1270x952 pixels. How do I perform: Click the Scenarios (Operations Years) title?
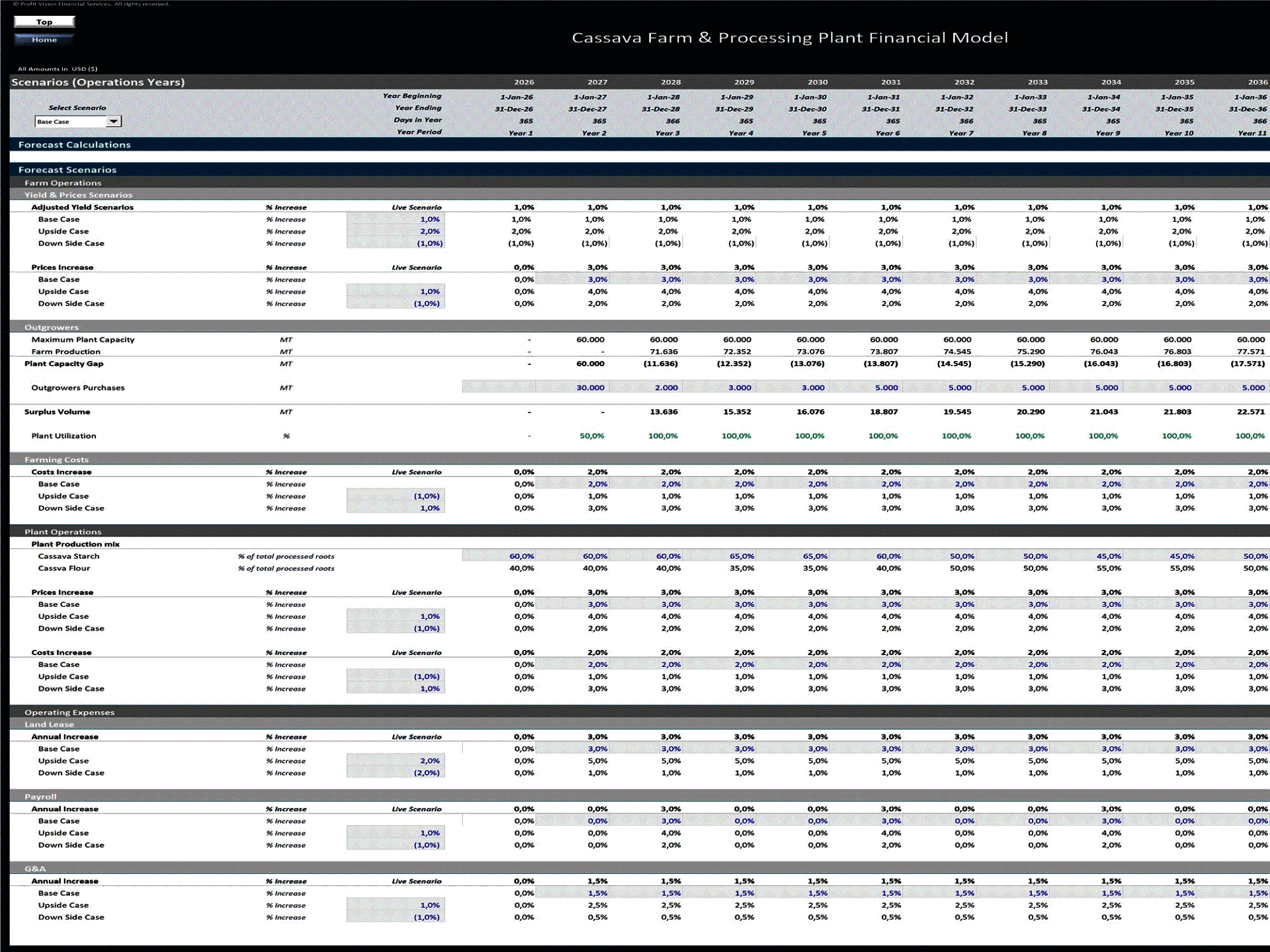pos(98,82)
